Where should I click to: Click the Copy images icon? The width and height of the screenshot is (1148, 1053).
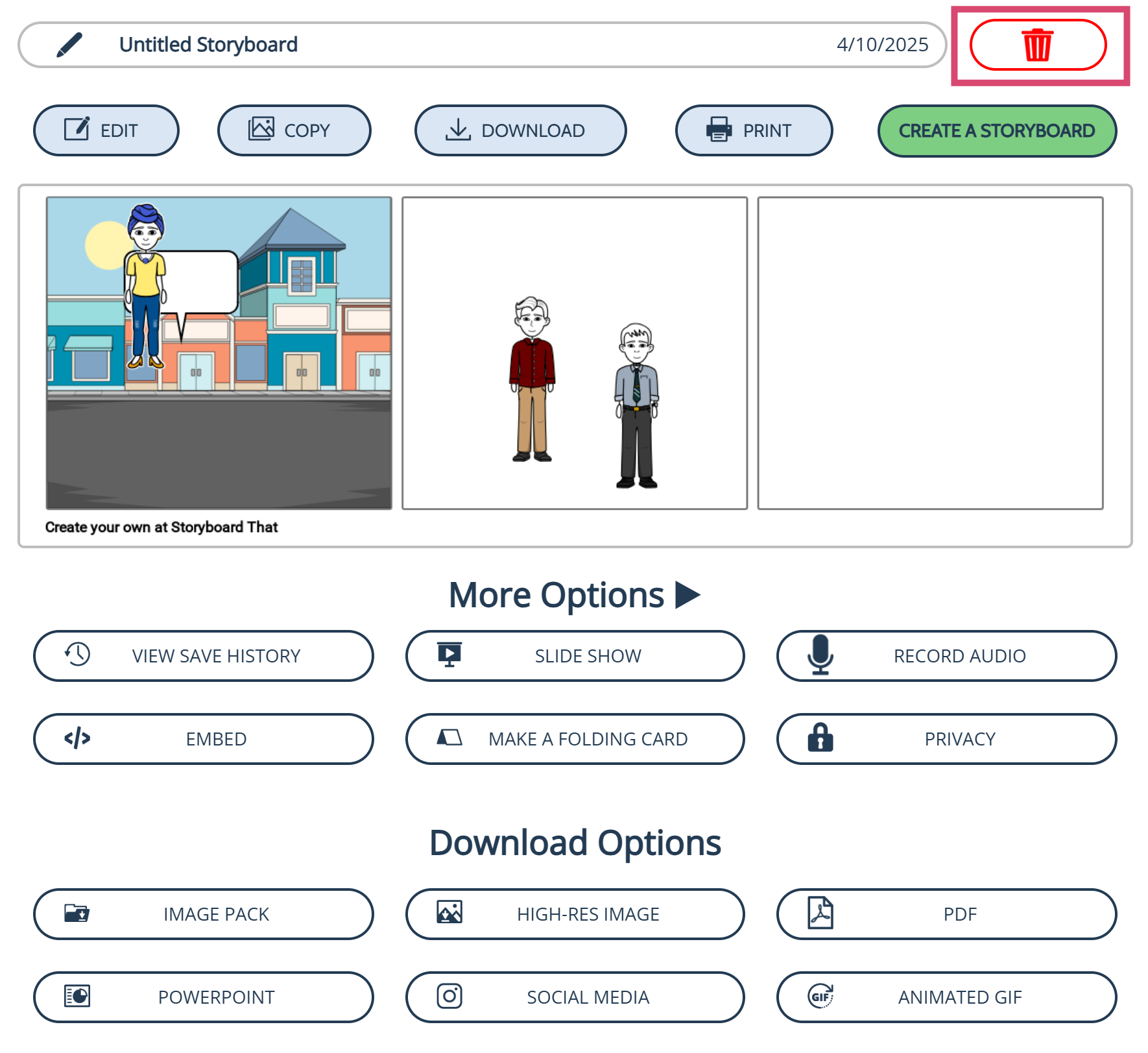(x=261, y=128)
